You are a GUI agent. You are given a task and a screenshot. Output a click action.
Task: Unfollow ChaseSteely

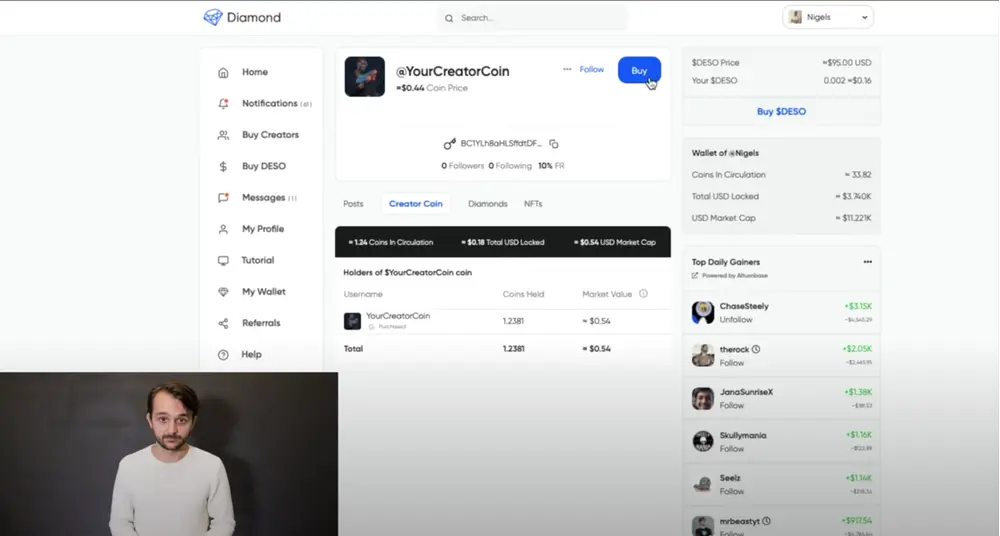click(x=736, y=320)
